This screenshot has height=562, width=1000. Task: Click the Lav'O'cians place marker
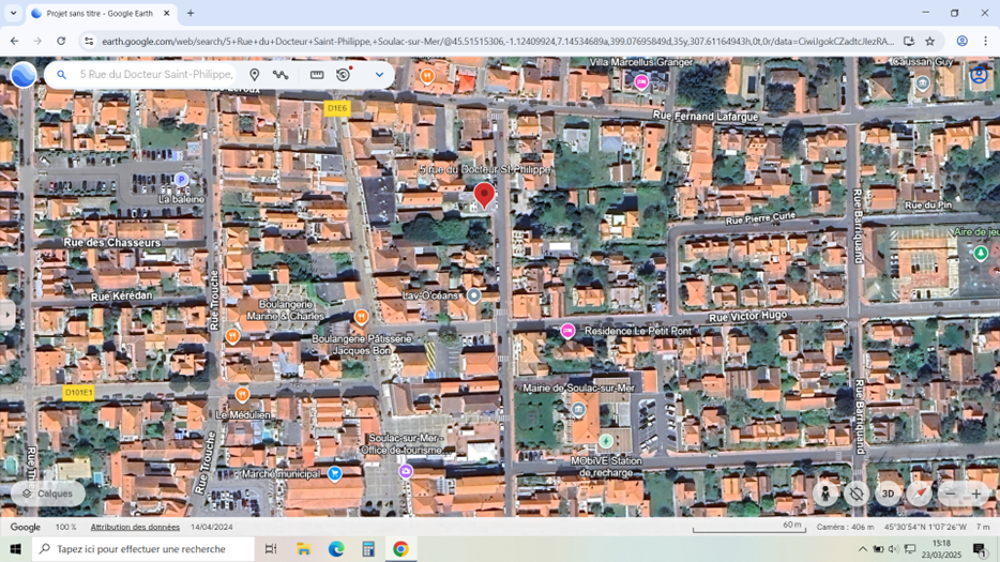pos(474,295)
